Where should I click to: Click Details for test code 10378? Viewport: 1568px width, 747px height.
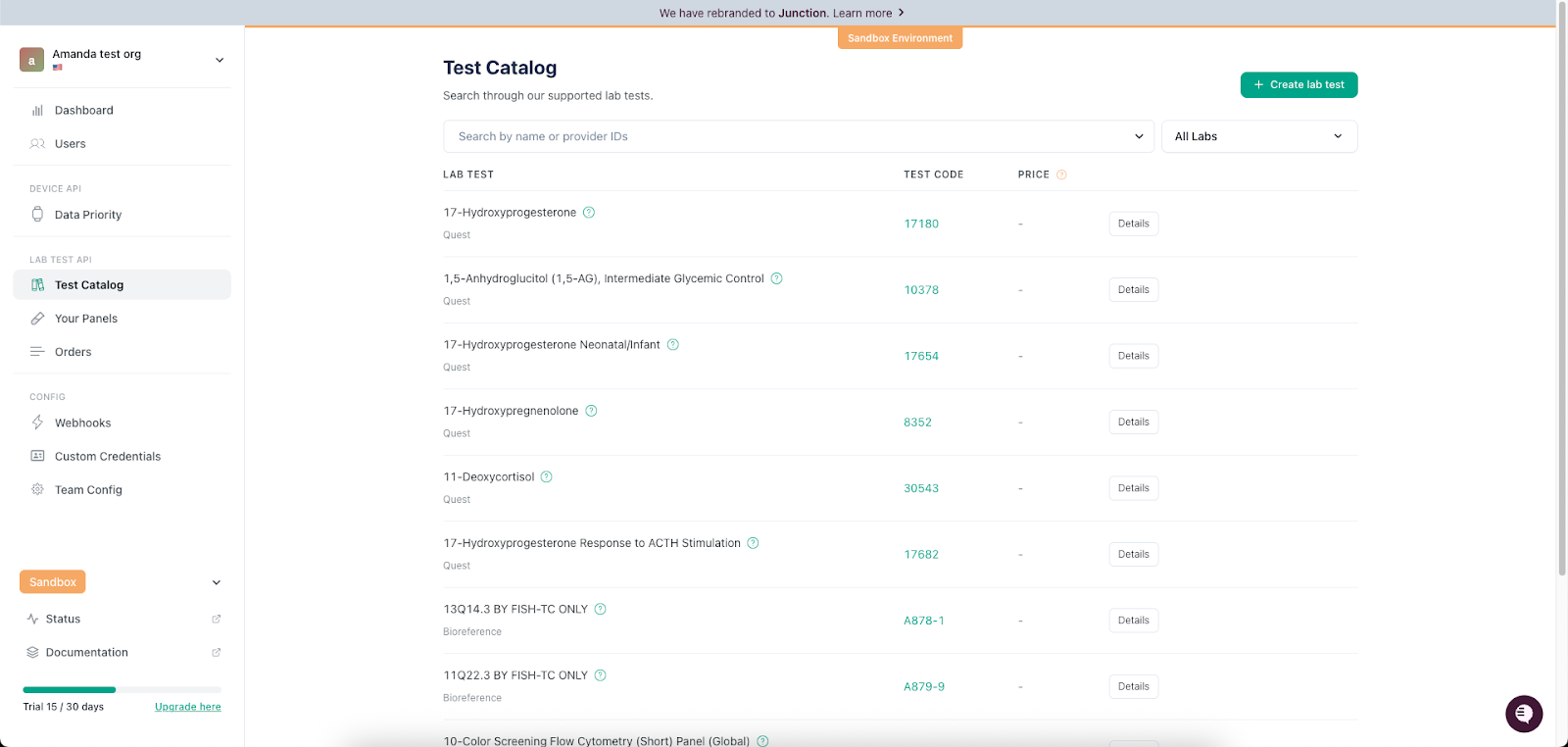click(1134, 290)
